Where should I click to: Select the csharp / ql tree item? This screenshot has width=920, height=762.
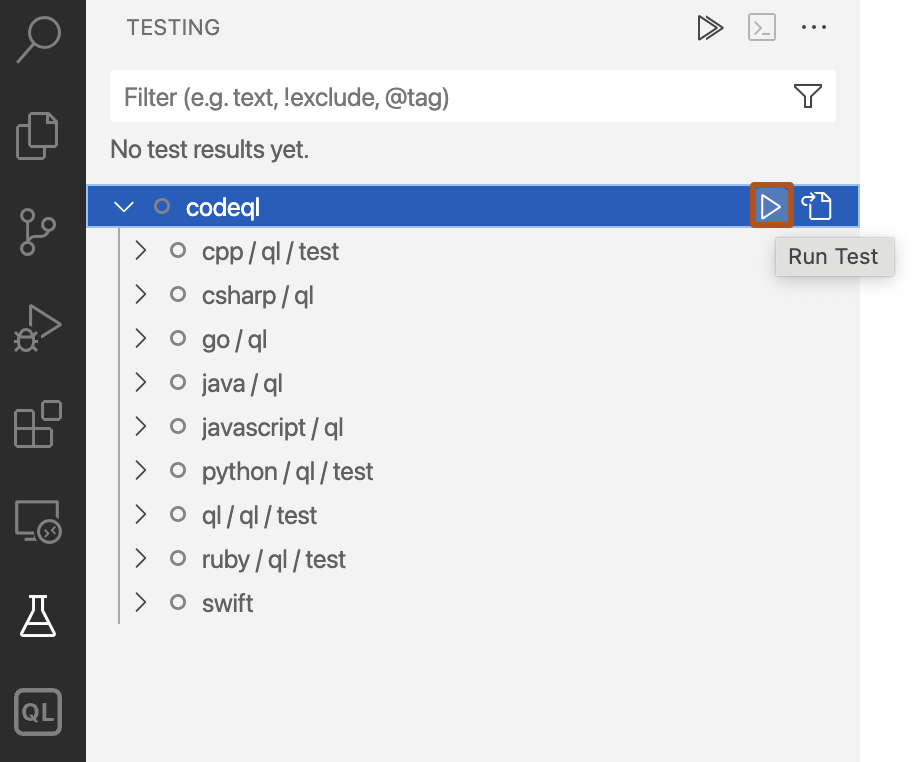(x=257, y=295)
